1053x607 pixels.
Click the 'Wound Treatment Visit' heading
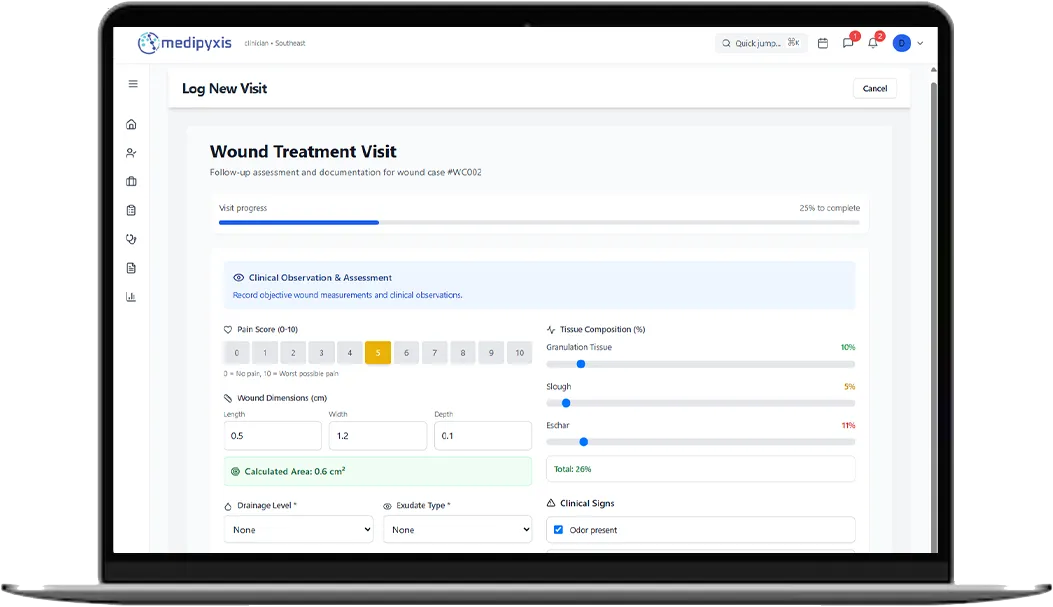tap(303, 152)
